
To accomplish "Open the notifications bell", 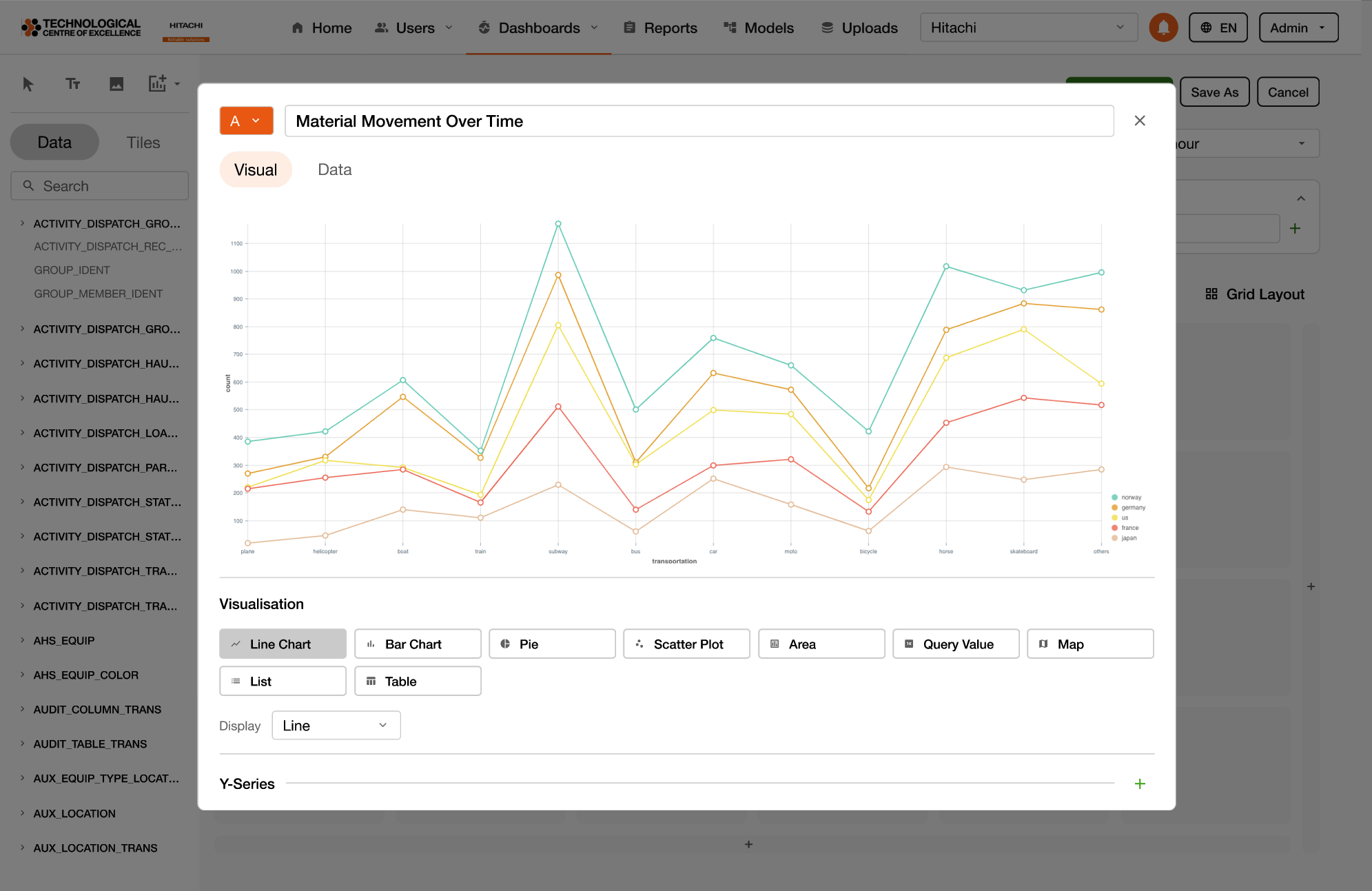I will [1163, 28].
